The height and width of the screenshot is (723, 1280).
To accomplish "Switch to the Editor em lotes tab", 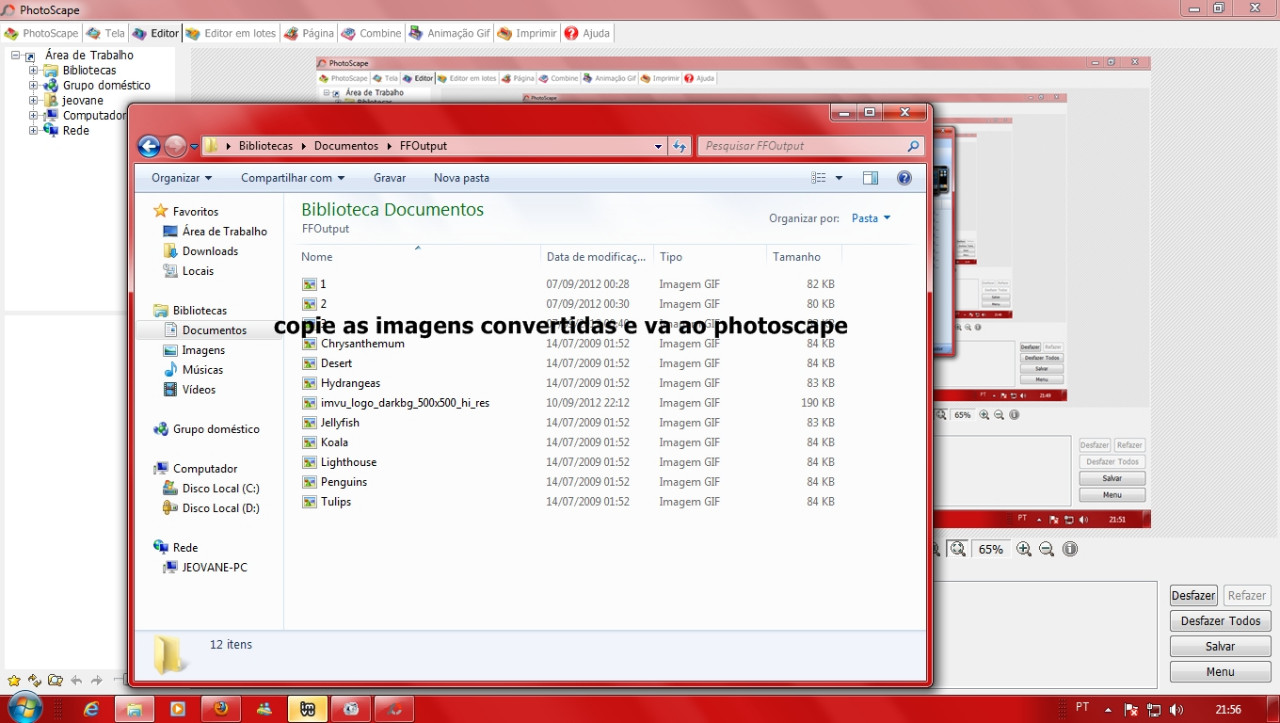I will pyautogui.click(x=231, y=33).
